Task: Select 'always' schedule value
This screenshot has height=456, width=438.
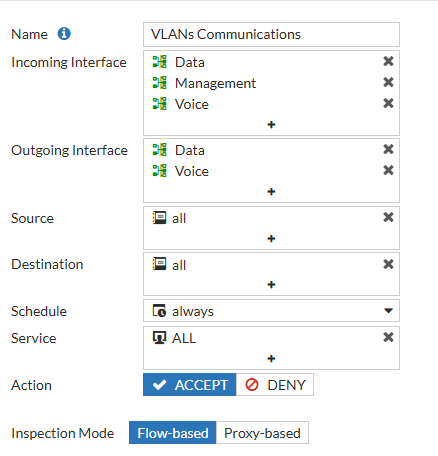Action: [193, 312]
